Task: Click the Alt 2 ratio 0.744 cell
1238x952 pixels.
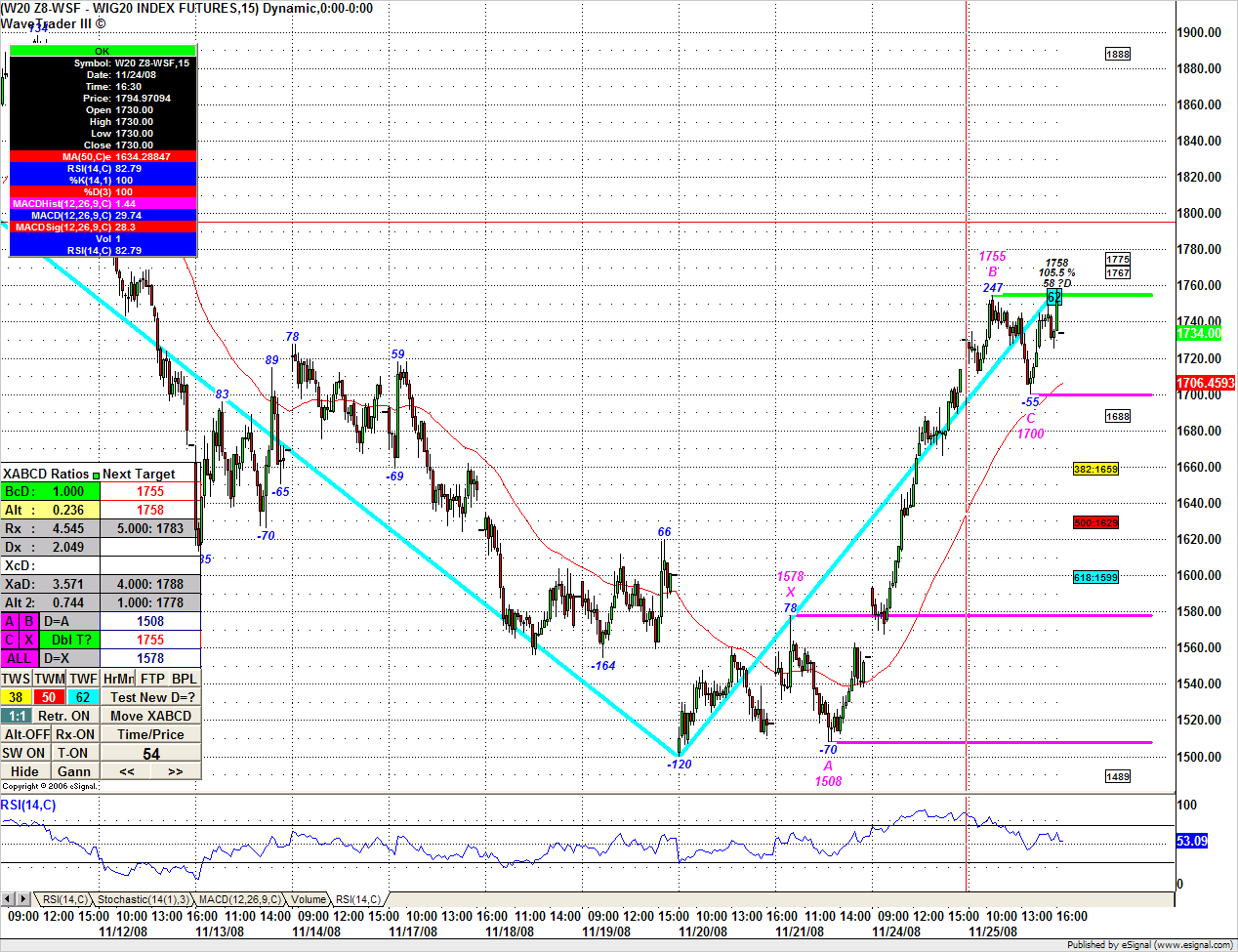Action: pyautogui.click(x=50, y=602)
